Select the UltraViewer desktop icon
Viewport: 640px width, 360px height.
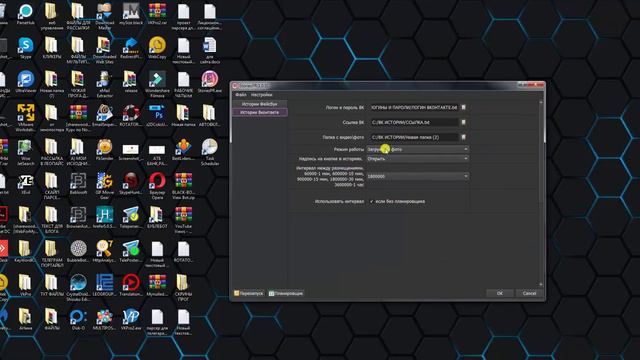25,82
